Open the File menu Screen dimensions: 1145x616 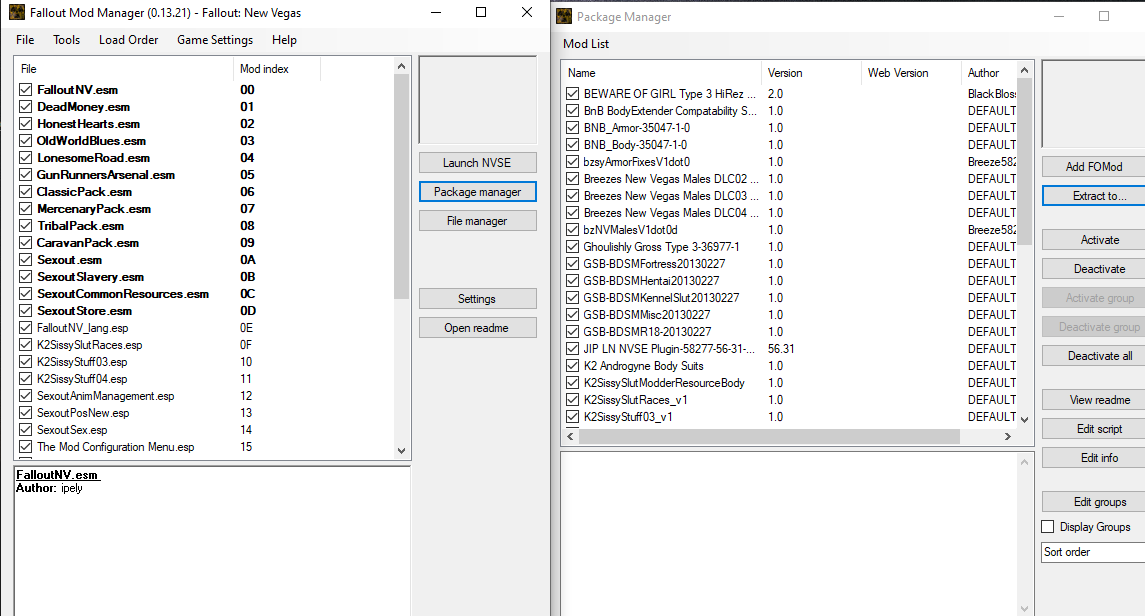tap(25, 40)
